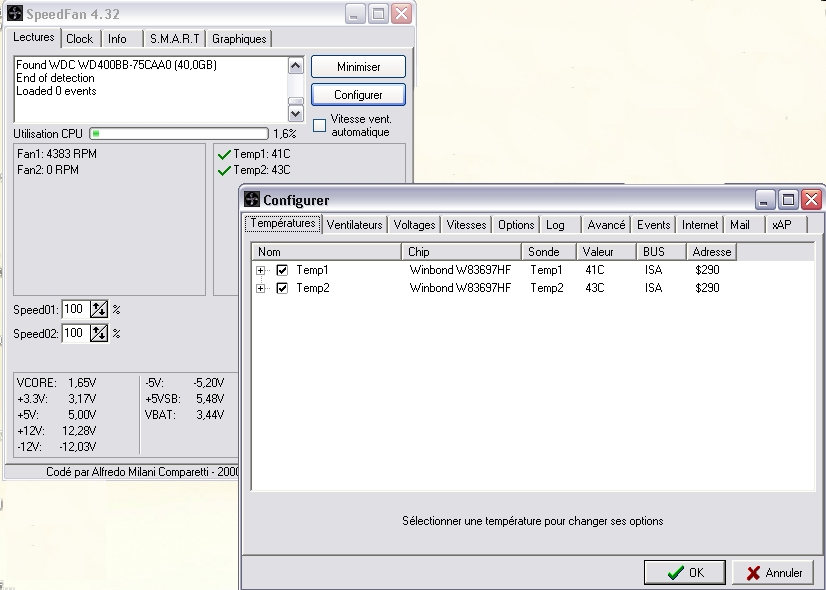Maximize the Configurer window
This screenshot has height=590, width=826.
point(788,200)
